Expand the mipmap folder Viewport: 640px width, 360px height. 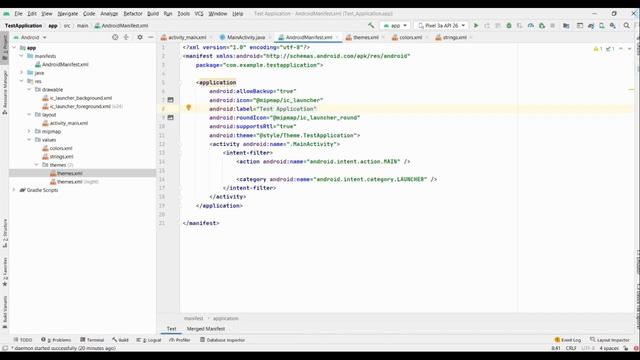(x=29, y=131)
